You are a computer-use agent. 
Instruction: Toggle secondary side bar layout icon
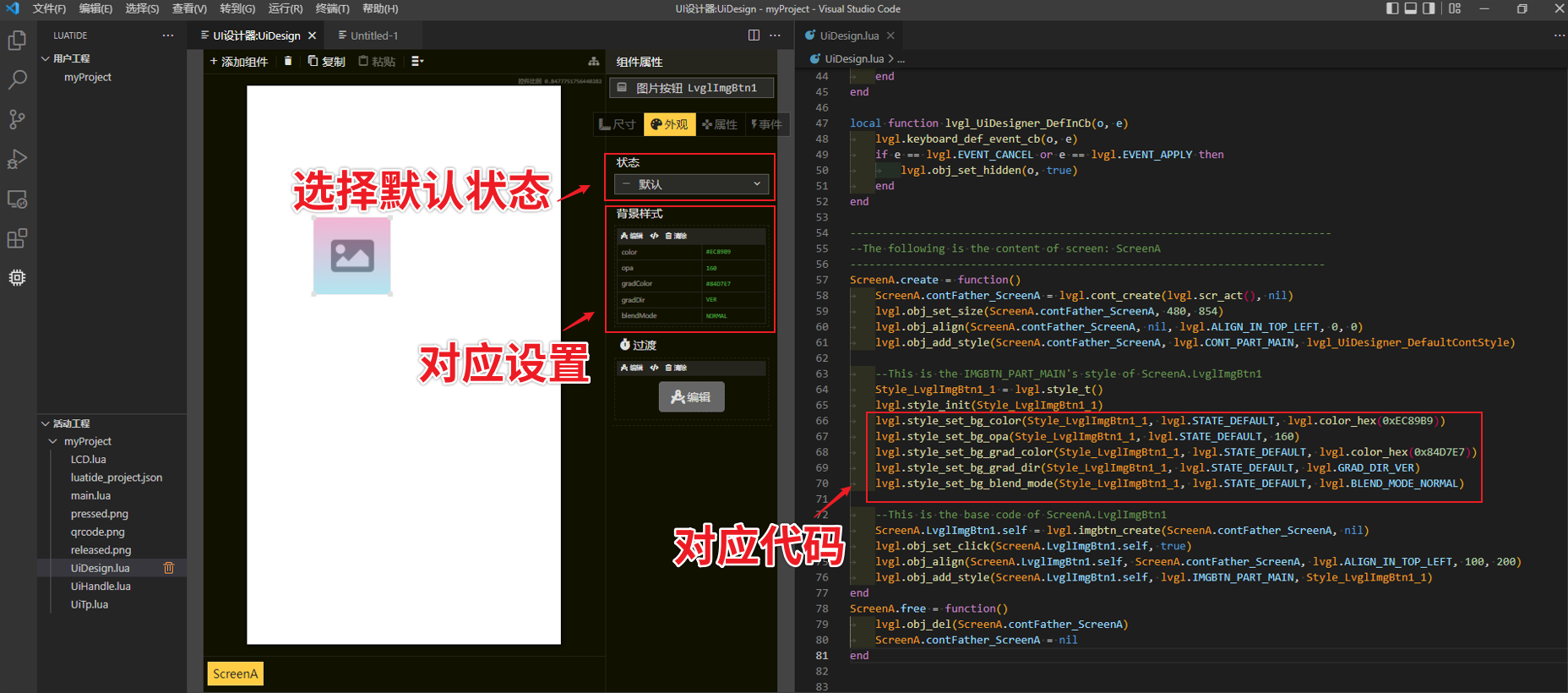point(1429,8)
